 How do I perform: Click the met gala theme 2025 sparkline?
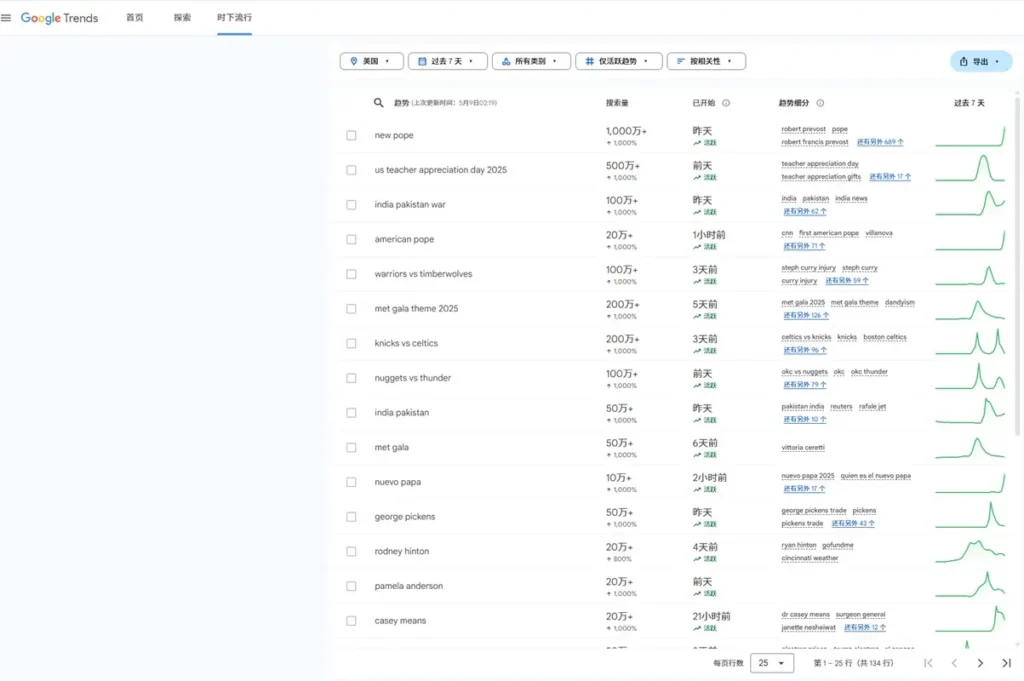pyautogui.click(x=970, y=309)
